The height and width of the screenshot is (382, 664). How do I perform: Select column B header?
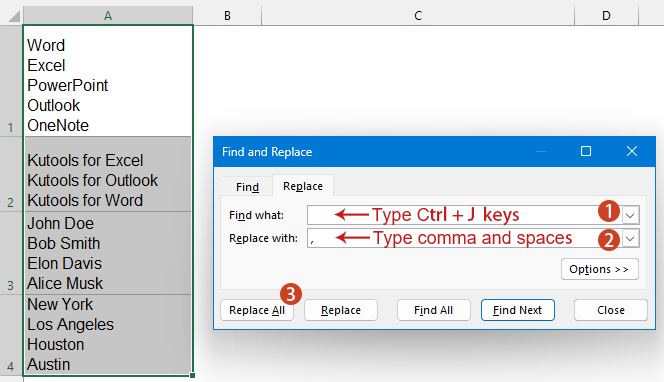pyautogui.click(x=227, y=16)
